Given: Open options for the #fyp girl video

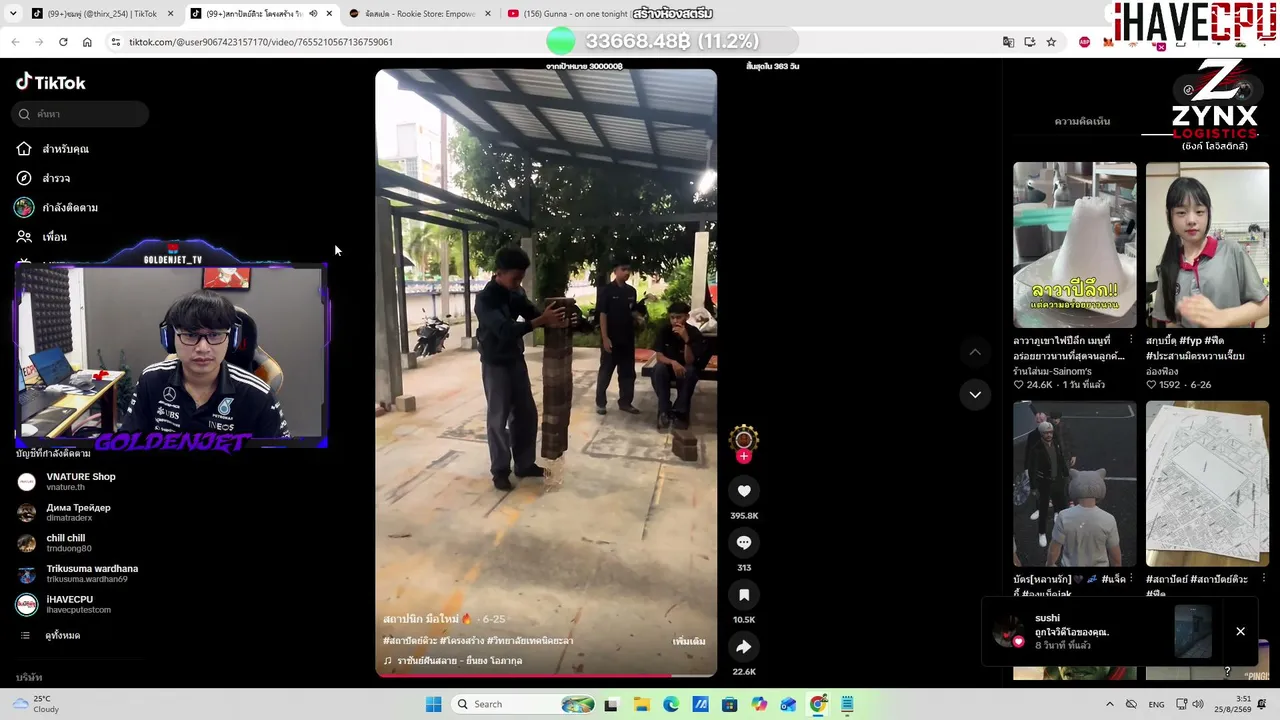Looking at the screenshot, I should point(1263,340).
